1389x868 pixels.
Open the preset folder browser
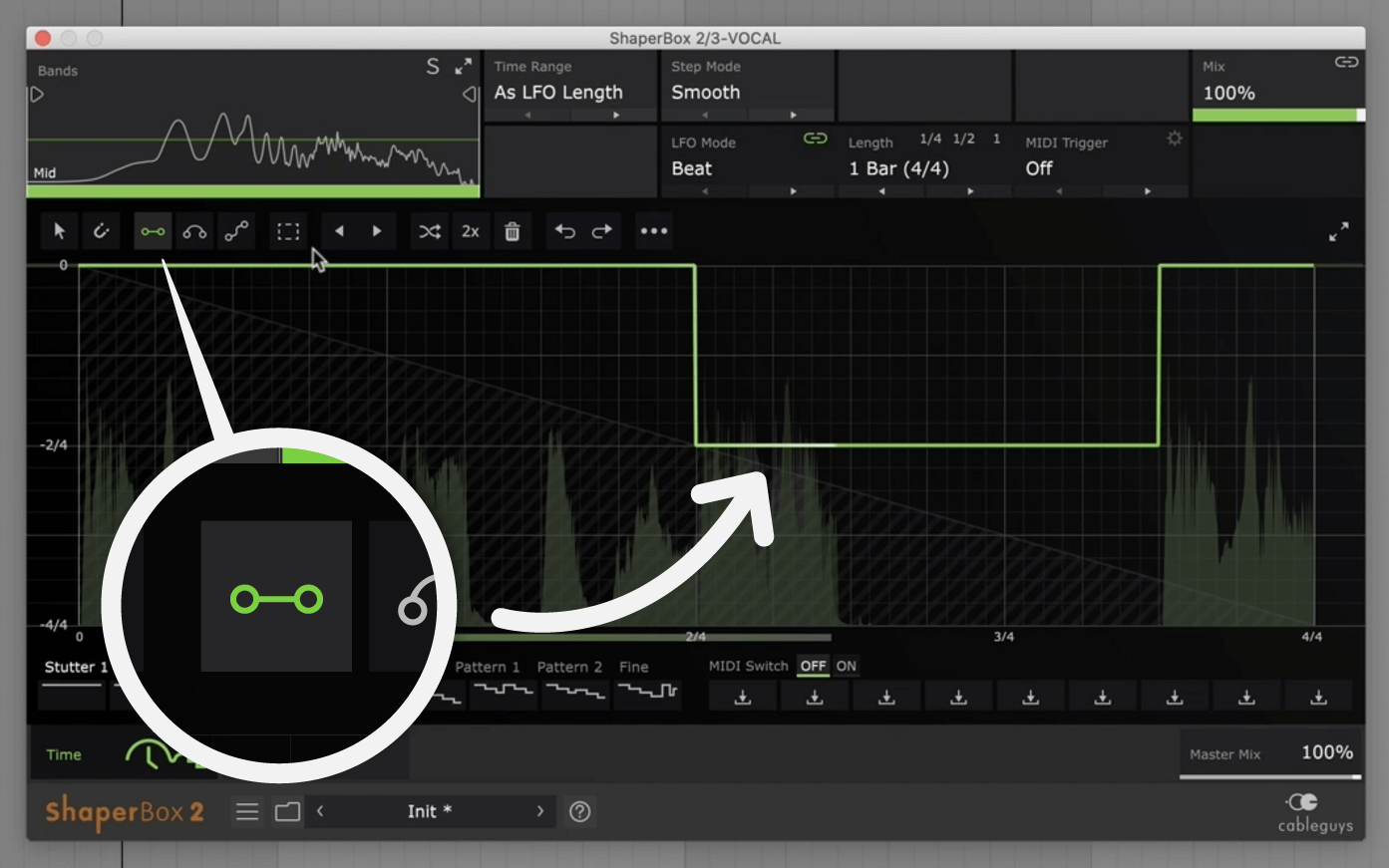(287, 811)
